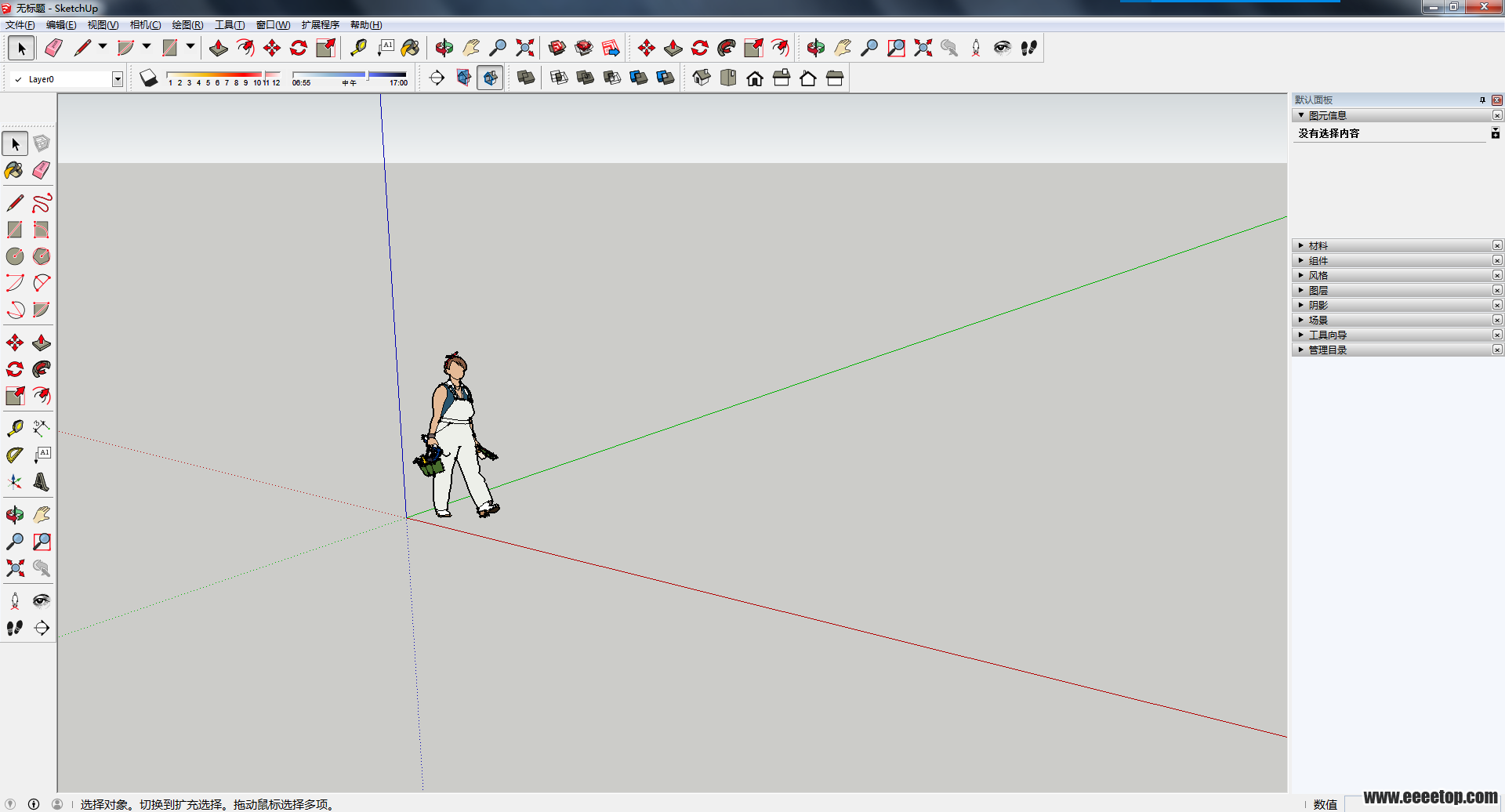Screen dimensions: 1505x812
Task: Select the Polygon tool
Action: (x=42, y=256)
